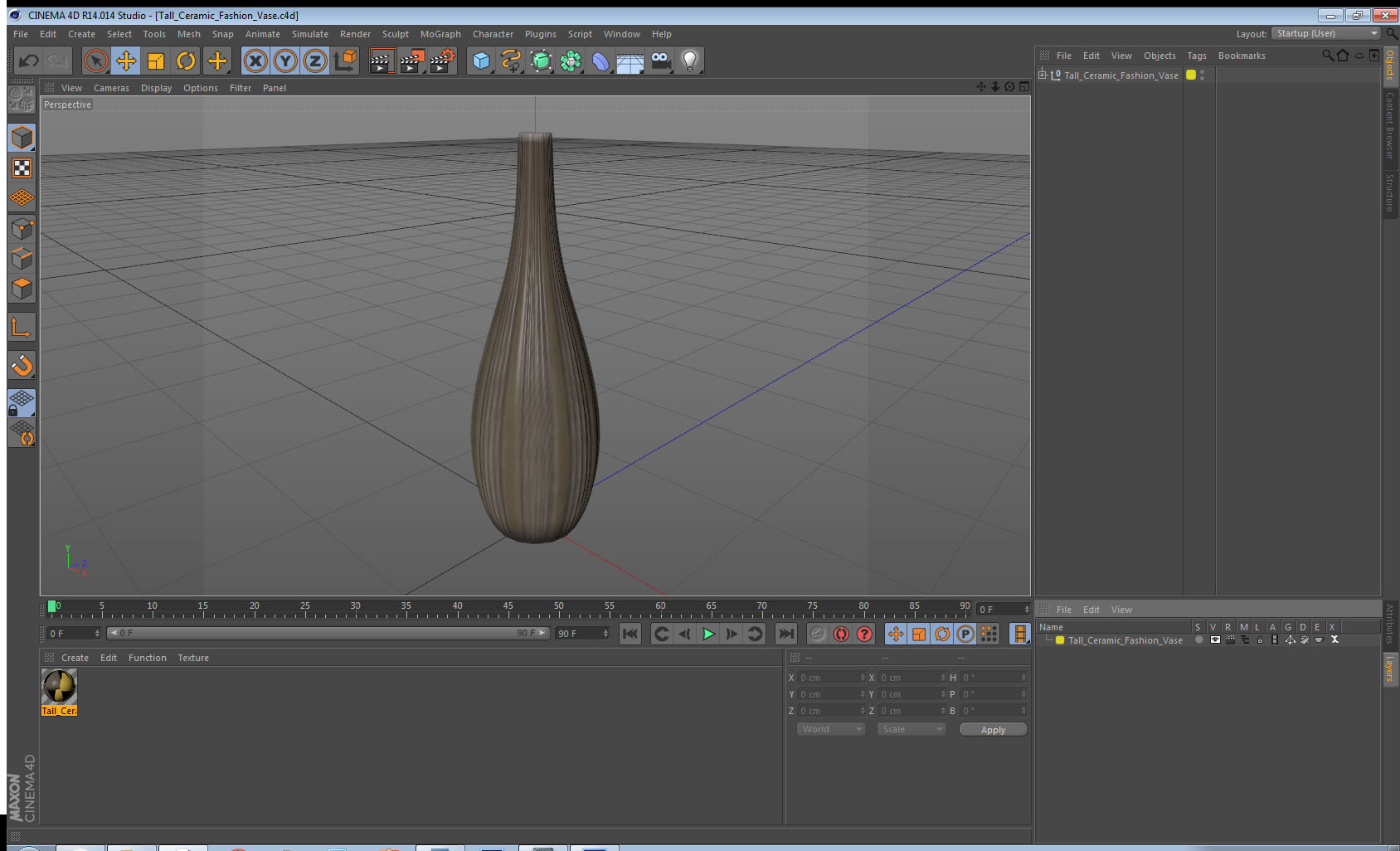Open the array modeling objects
The height and width of the screenshot is (851, 1400).
pyautogui.click(x=571, y=61)
